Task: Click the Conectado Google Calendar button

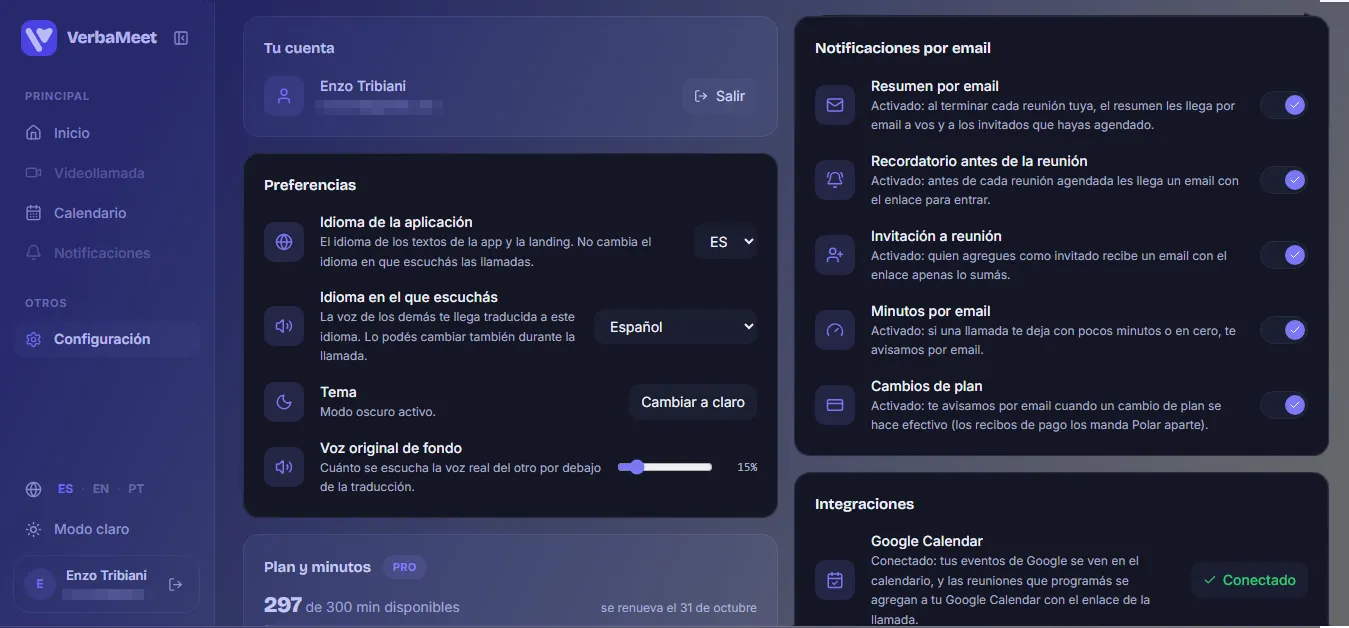Action: click(x=1250, y=580)
